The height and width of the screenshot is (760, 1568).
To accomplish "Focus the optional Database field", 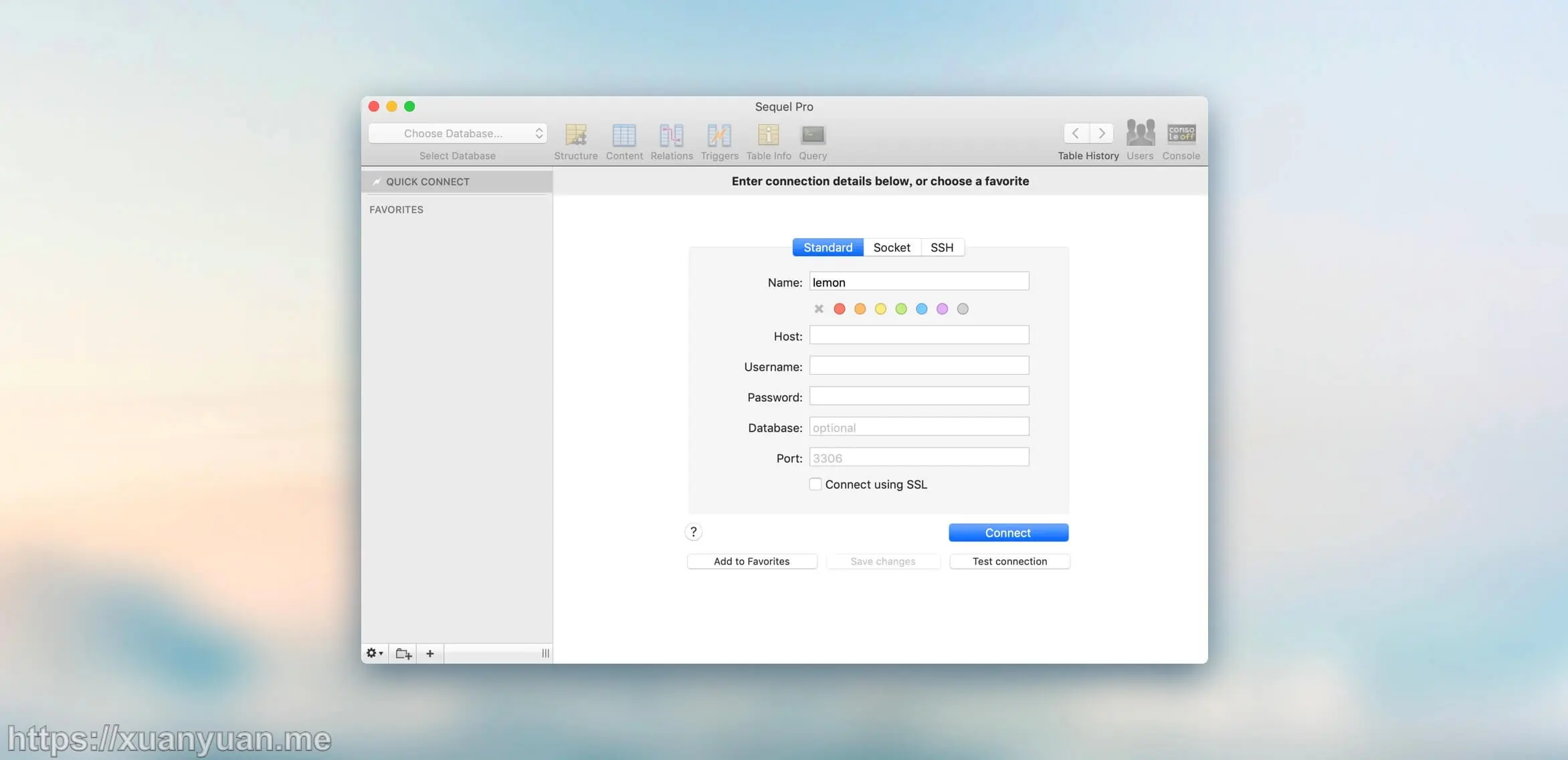I will click(x=919, y=427).
